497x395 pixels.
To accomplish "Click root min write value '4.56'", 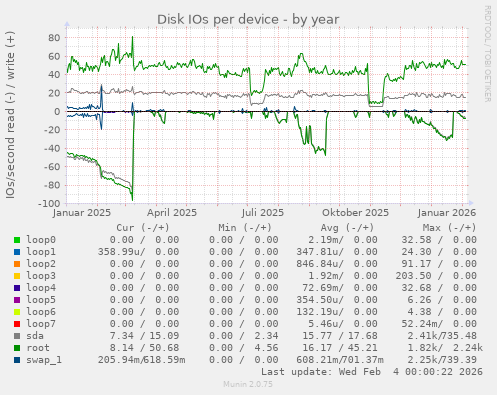I will click(266, 348).
